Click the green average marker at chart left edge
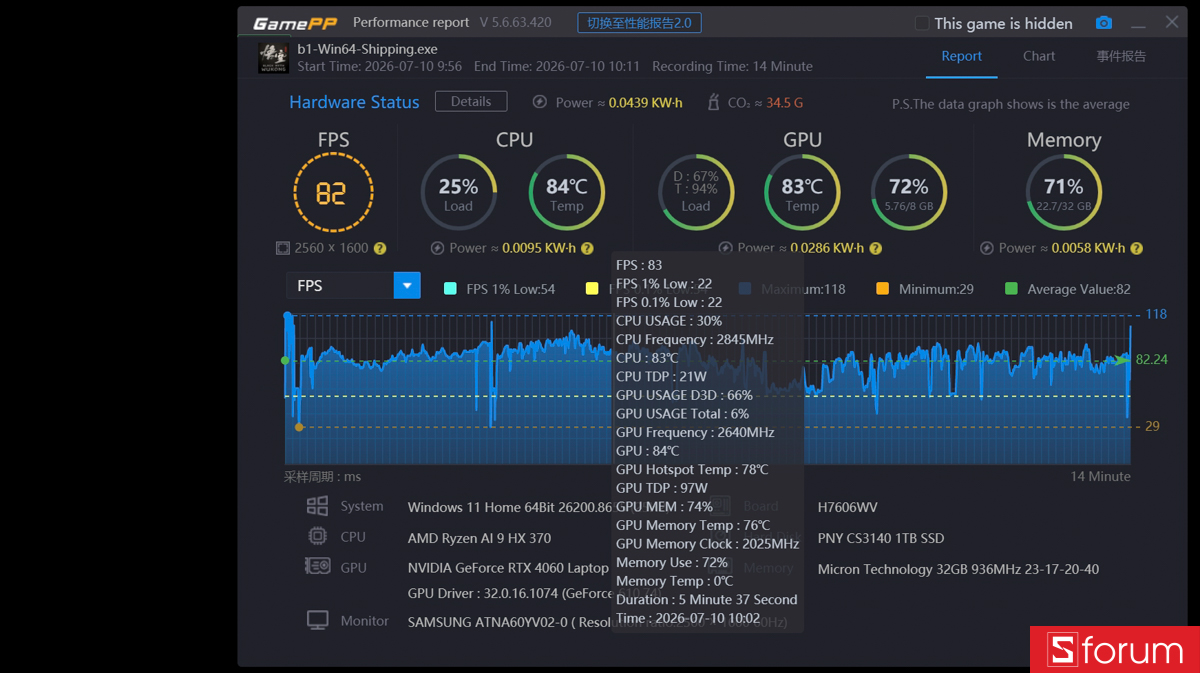Screen dimensions: 1200x673 pos(285,360)
